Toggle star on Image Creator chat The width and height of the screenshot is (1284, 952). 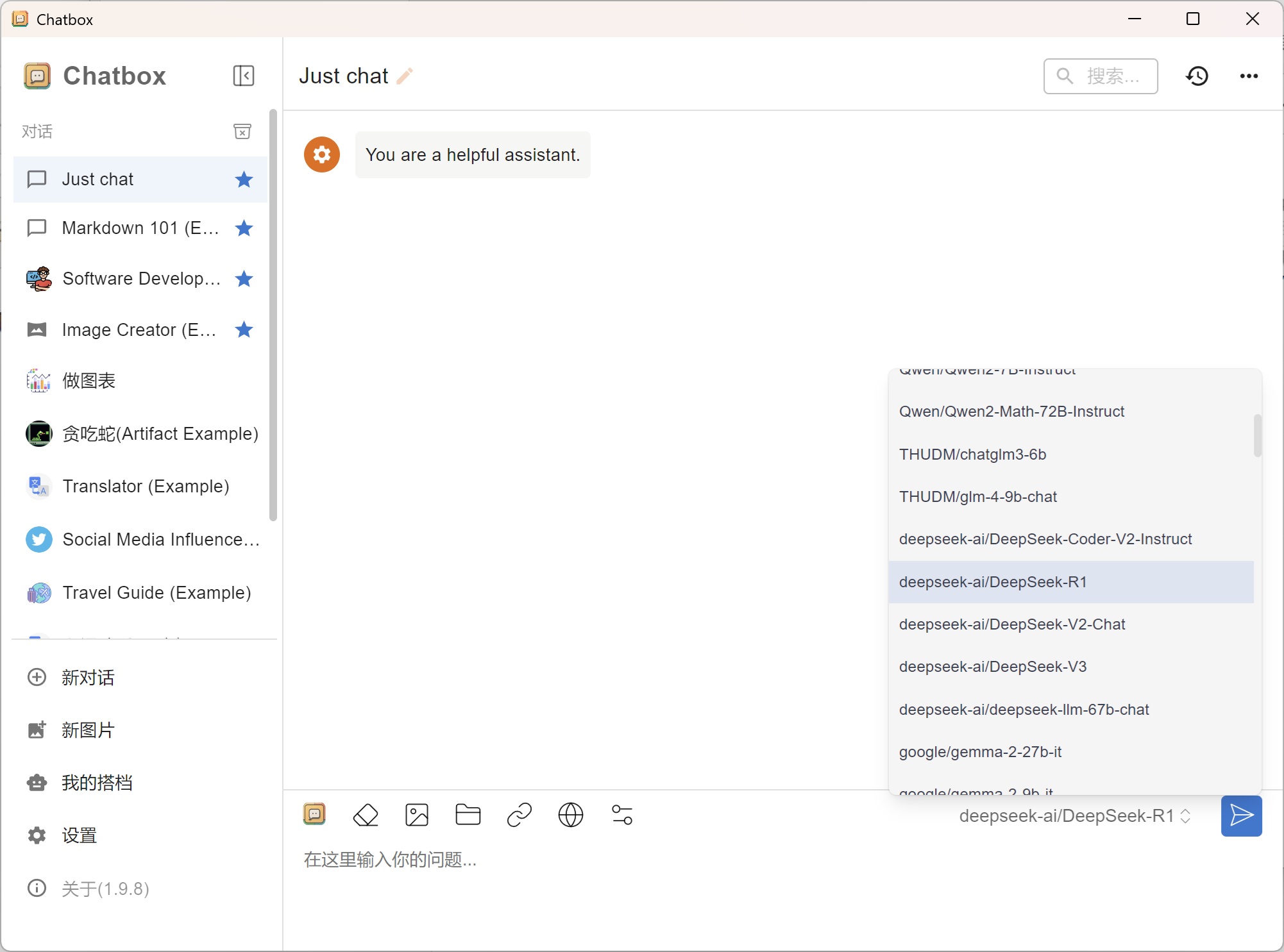click(244, 330)
